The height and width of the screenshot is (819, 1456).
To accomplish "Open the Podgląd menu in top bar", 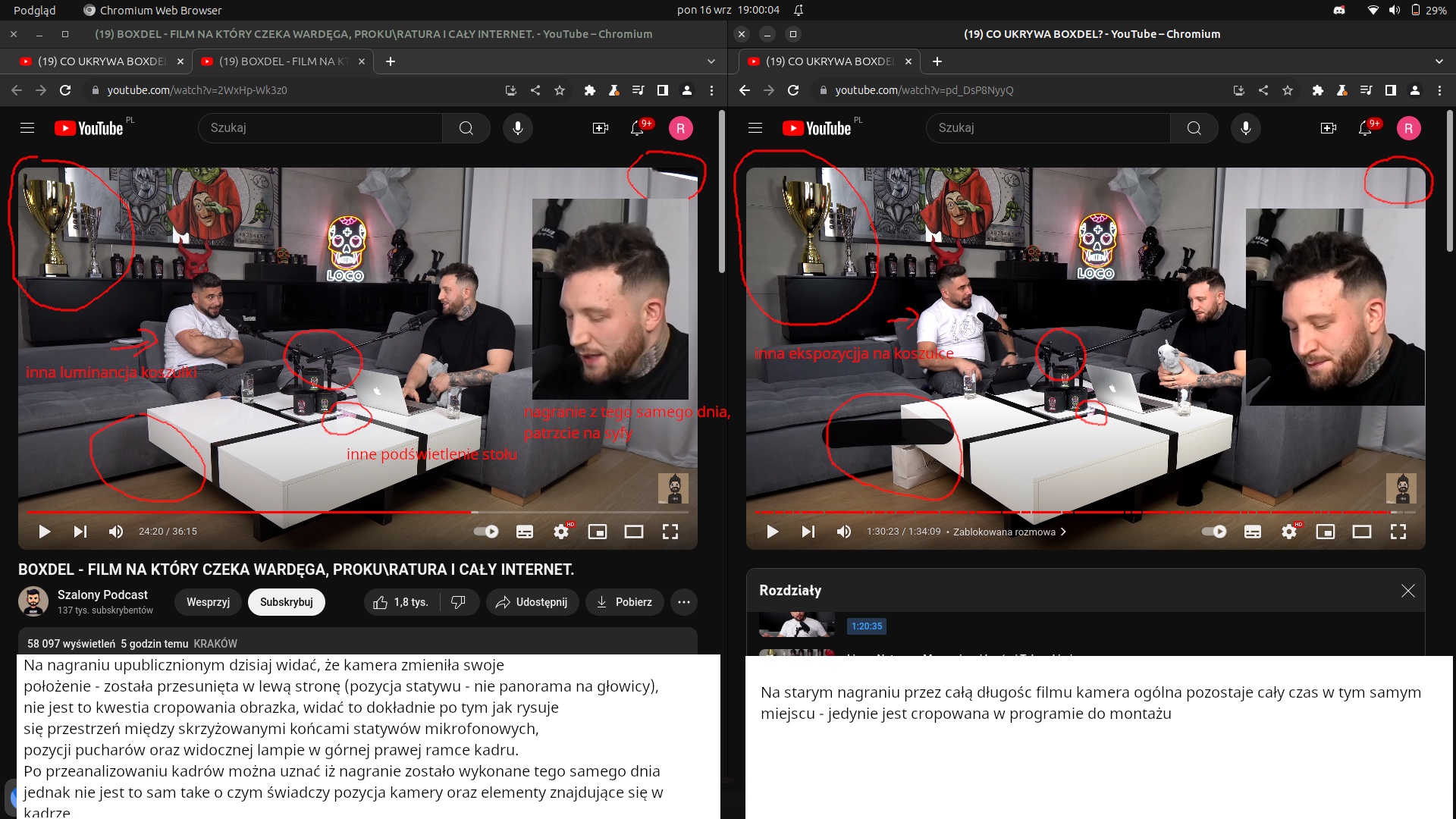I will 34,10.
